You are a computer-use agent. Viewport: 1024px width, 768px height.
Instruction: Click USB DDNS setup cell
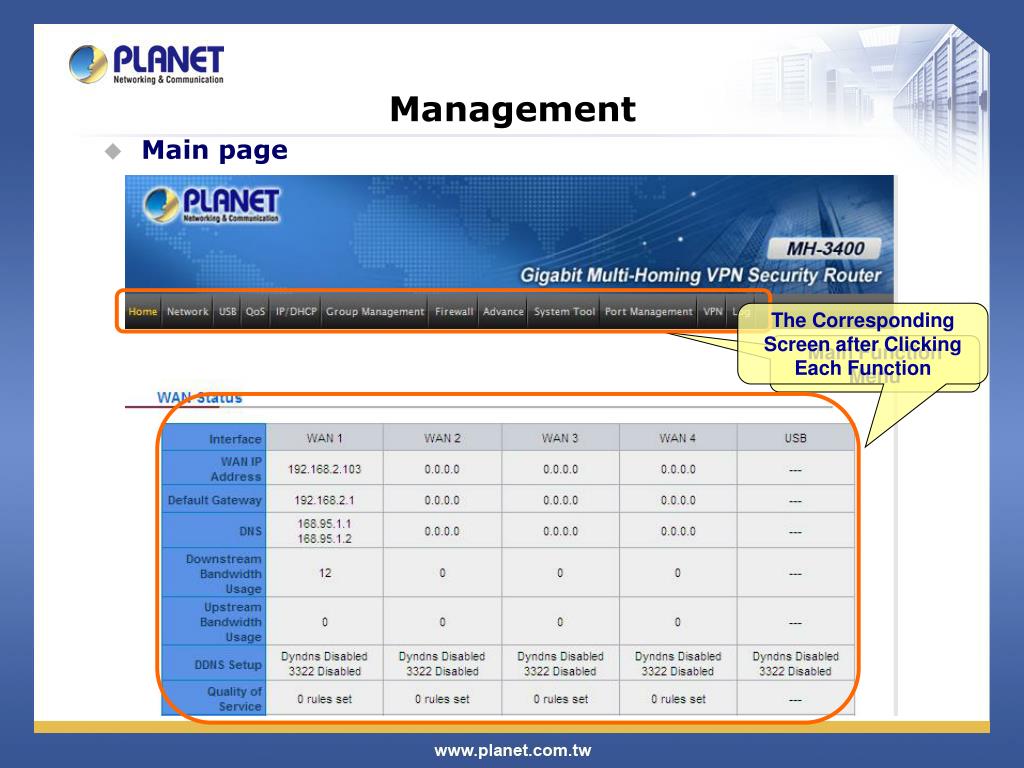795,664
